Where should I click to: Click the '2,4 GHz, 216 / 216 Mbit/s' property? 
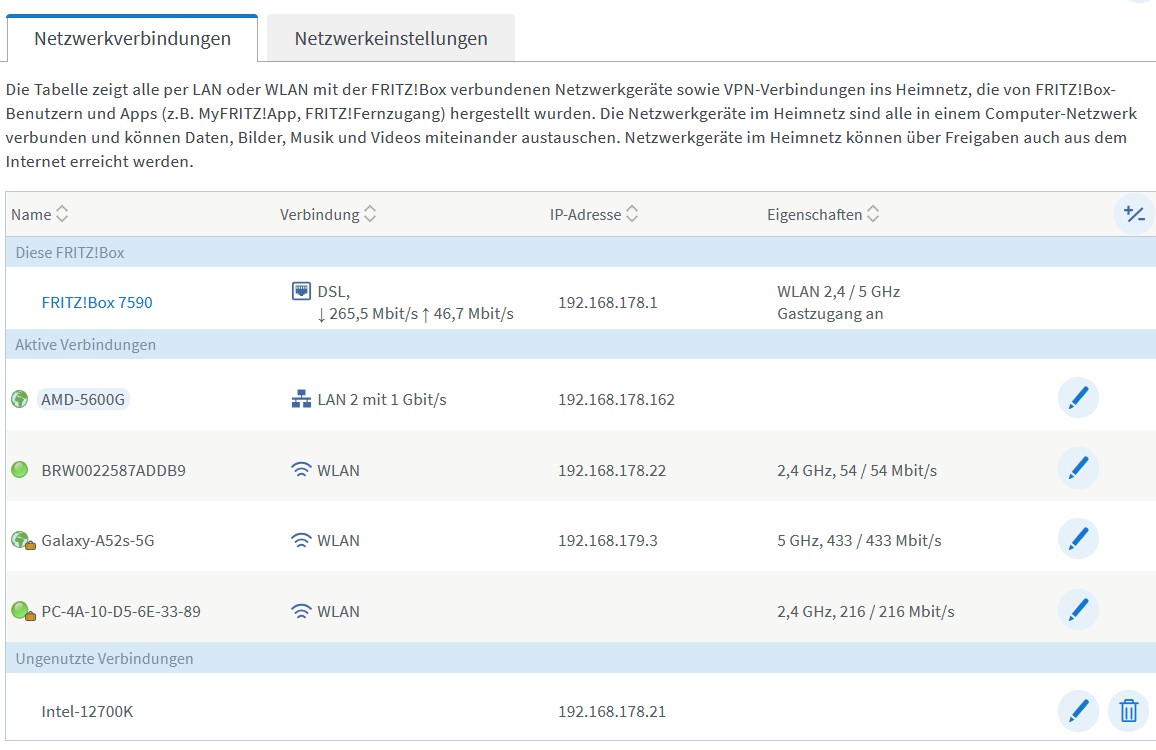[866, 611]
